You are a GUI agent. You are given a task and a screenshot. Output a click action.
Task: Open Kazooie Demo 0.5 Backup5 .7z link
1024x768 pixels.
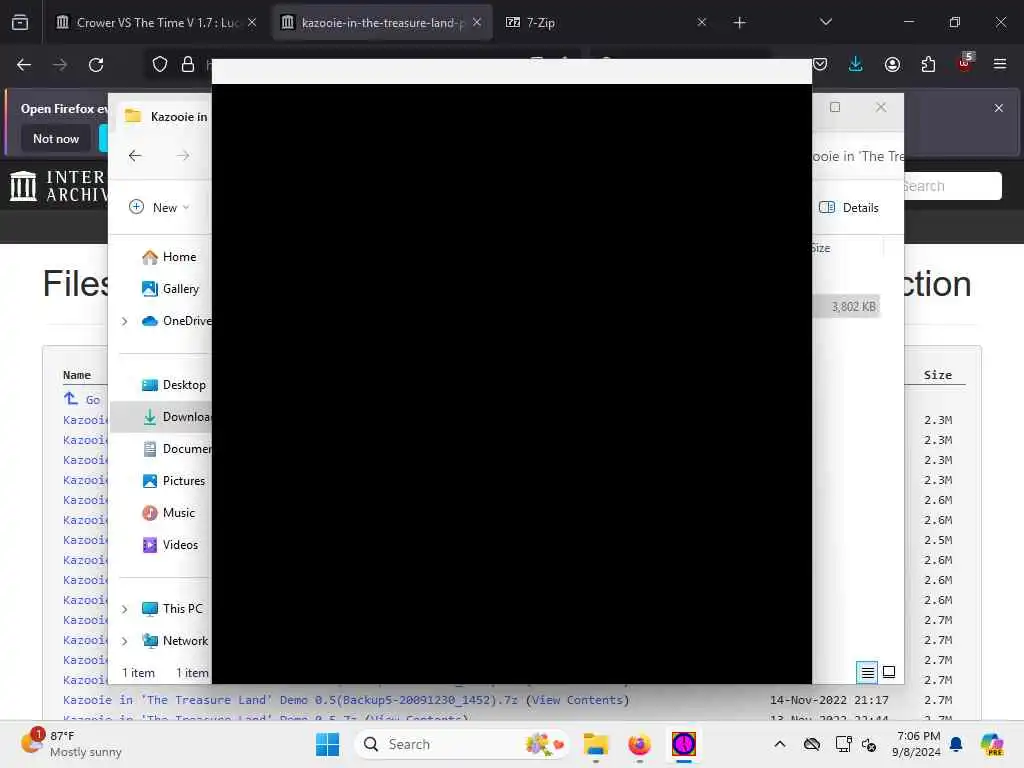[x=290, y=700]
